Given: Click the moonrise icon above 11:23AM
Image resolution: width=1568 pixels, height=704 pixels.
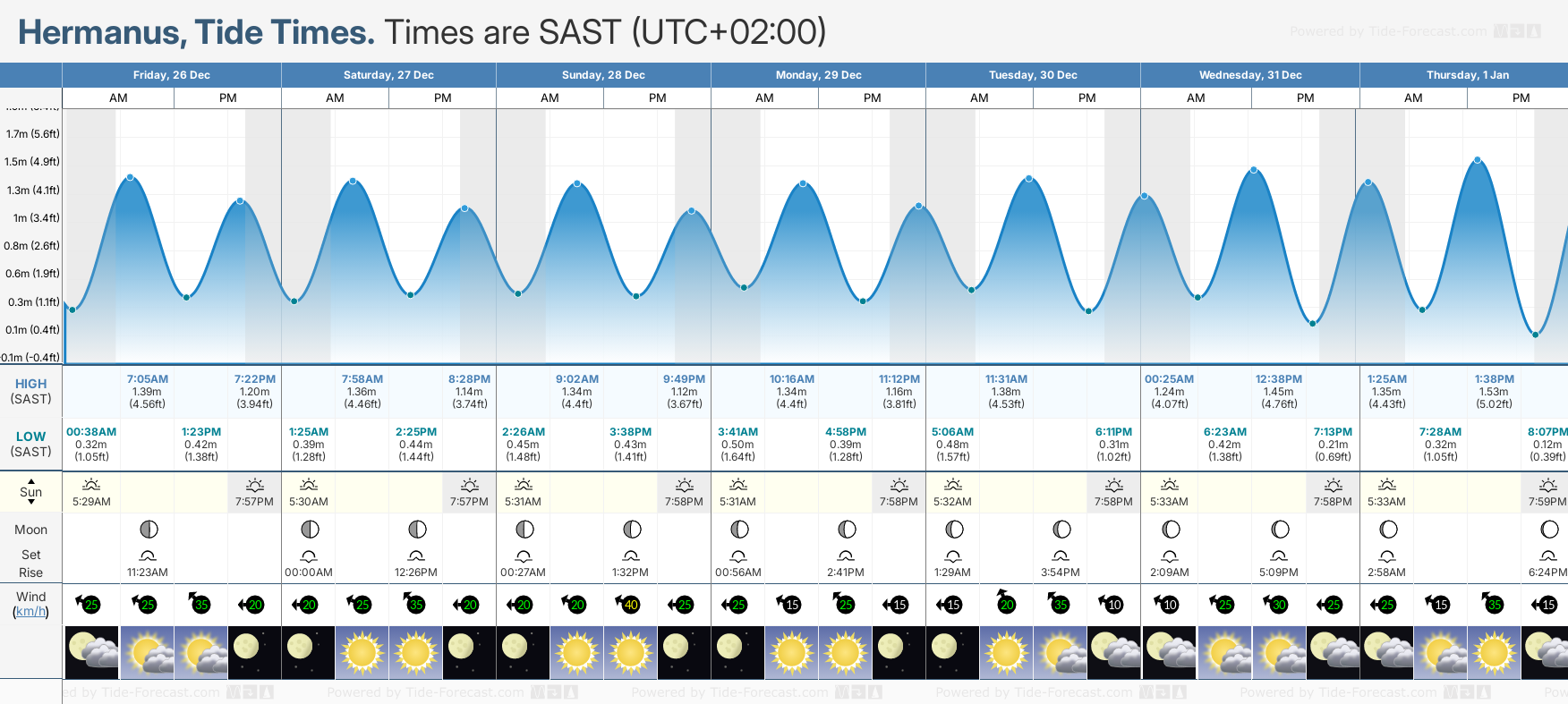Looking at the screenshot, I should [148, 556].
